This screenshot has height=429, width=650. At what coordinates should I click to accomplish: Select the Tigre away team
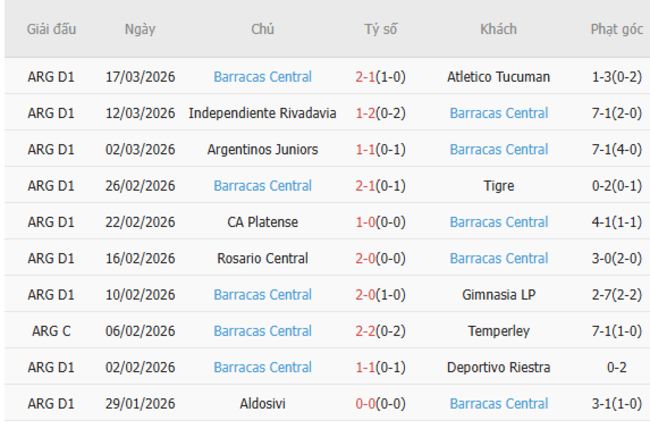coord(498,186)
